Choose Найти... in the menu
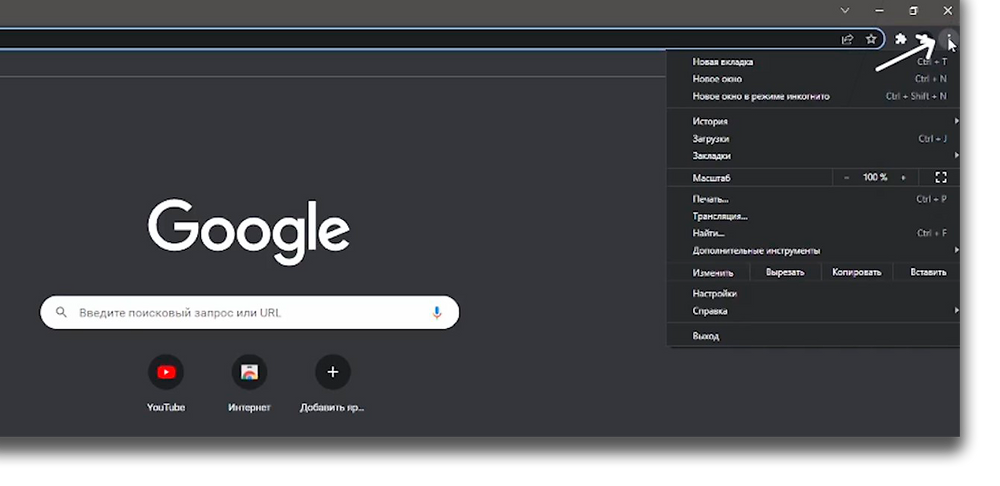 (x=813, y=233)
